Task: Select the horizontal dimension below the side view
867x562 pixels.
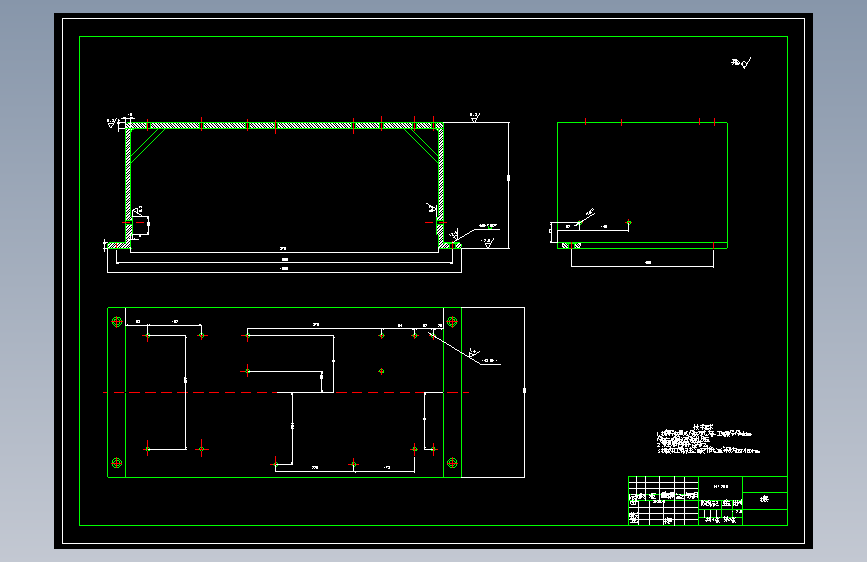Action: (x=643, y=264)
